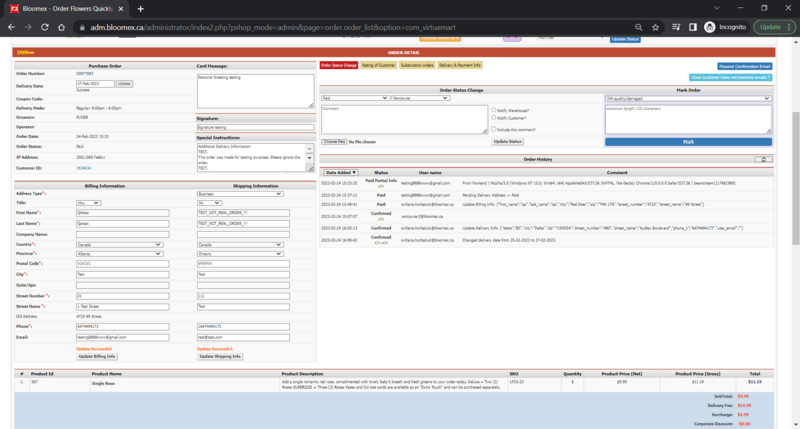Open the order status dropdown showing Paid
This screenshot has width=800, height=429.
[355, 98]
